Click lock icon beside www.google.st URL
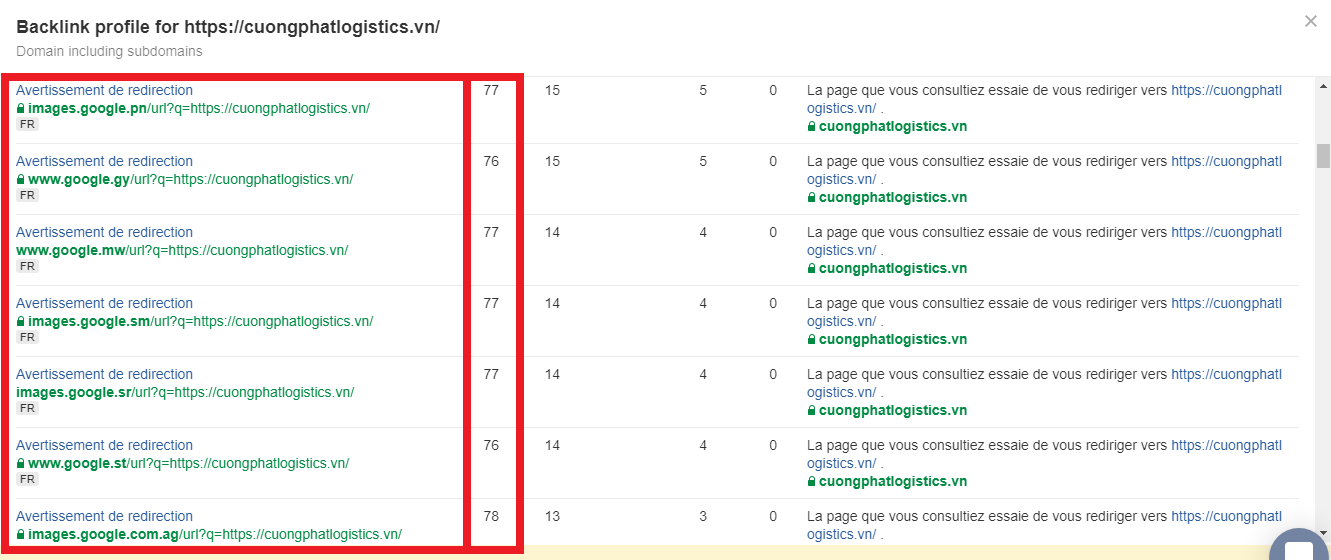This screenshot has height=560, width=1331. 21,464
